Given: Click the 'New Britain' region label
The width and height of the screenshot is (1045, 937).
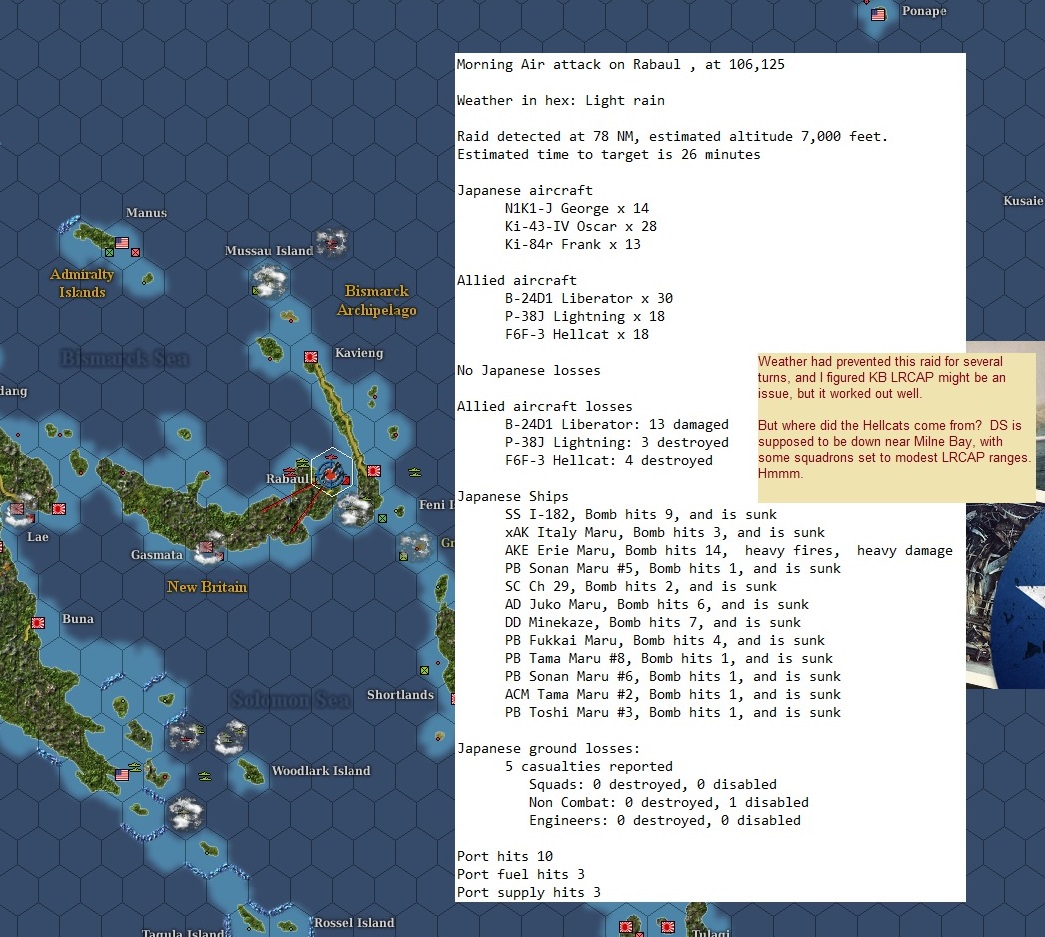Looking at the screenshot, I should pyautogui.click(x=207, y=586).
